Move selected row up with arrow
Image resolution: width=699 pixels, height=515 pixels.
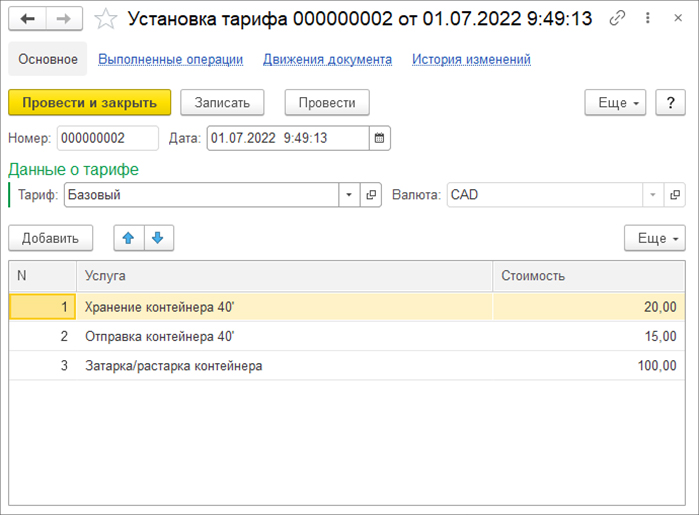(128, 237)
